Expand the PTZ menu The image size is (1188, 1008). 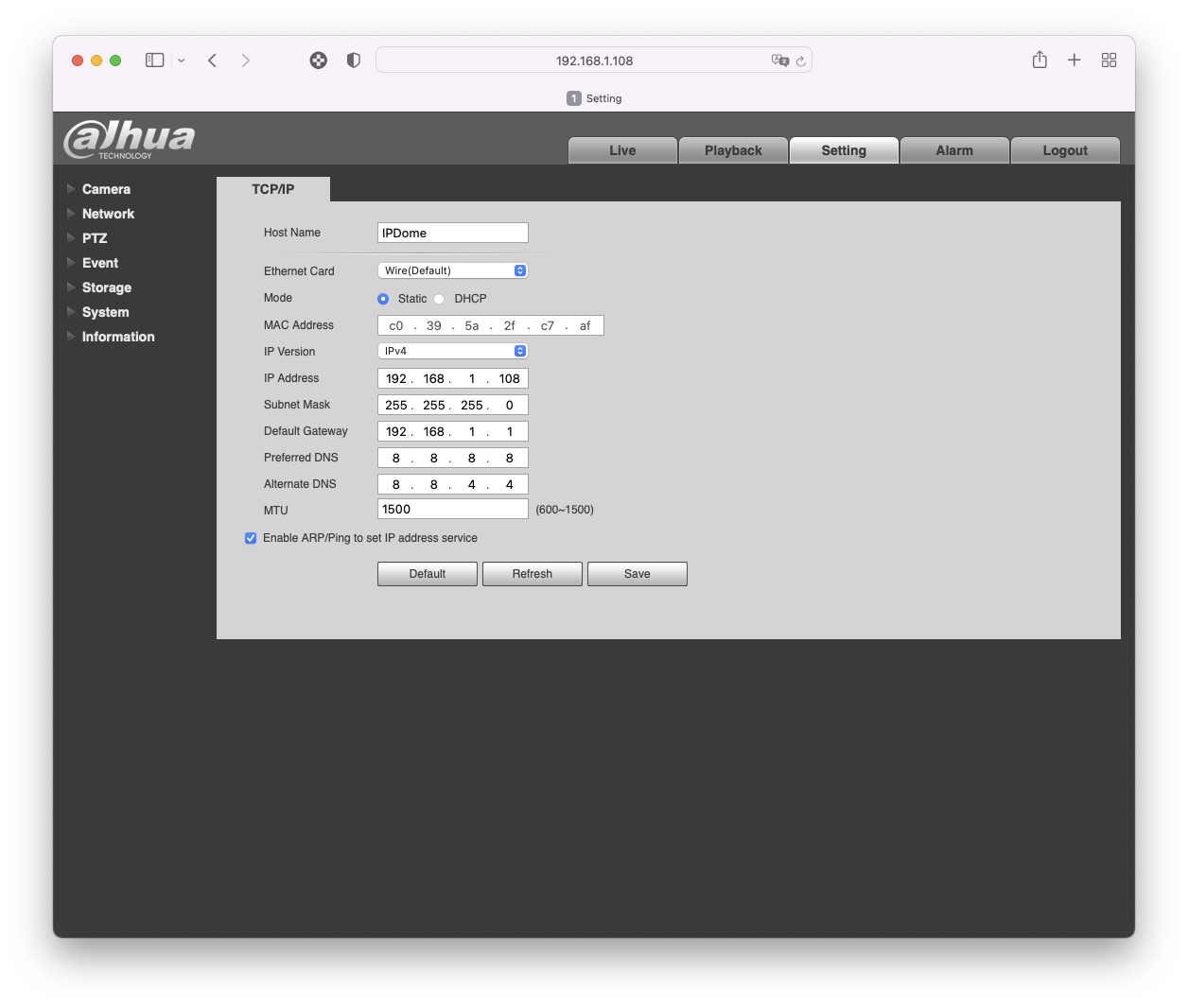[x=94, y=238]
